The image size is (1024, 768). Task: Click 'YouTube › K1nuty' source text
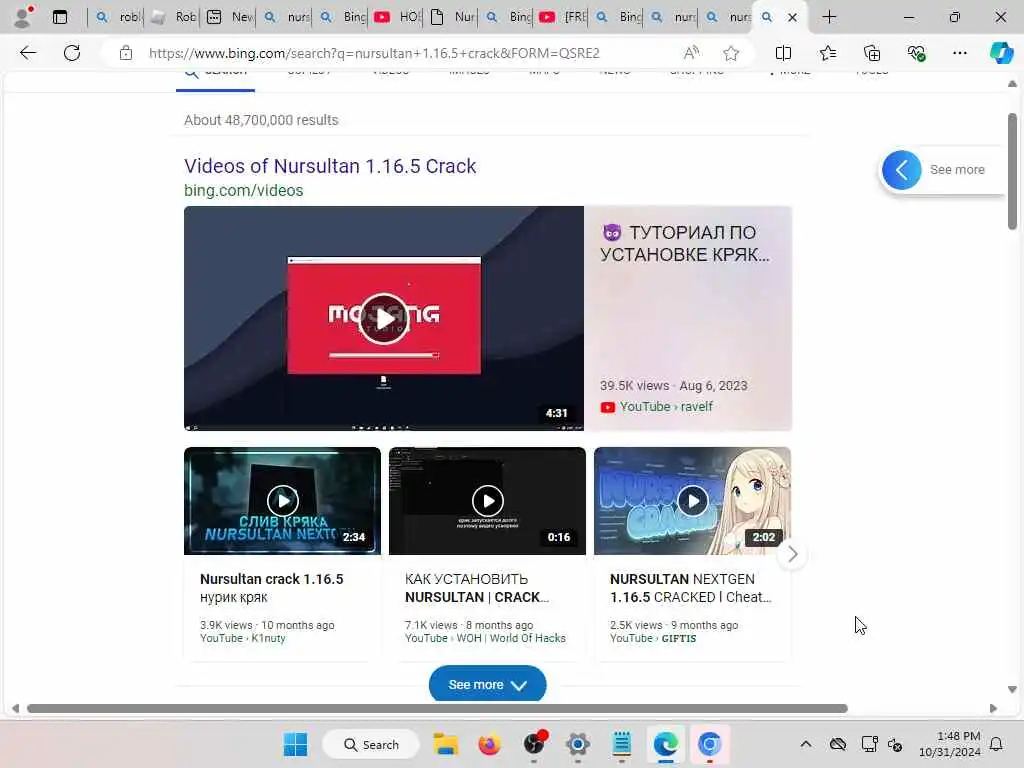(x=242, y=638)
